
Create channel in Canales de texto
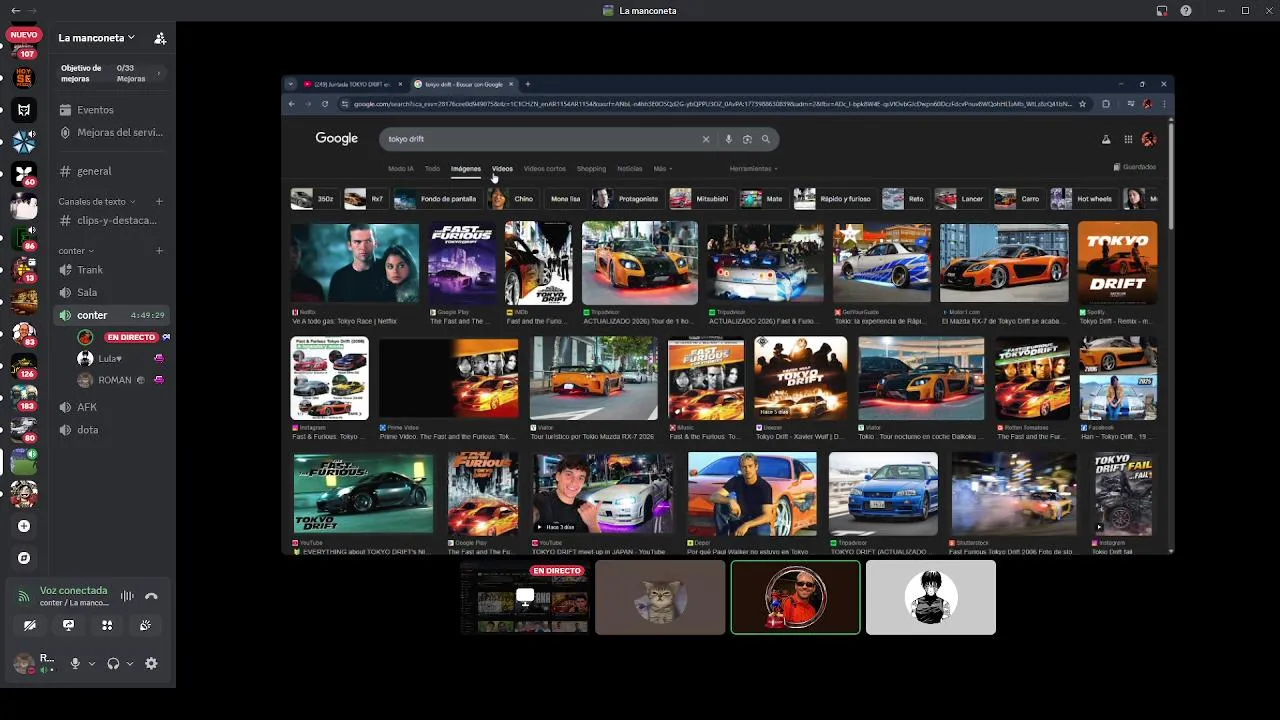[159, 201]
